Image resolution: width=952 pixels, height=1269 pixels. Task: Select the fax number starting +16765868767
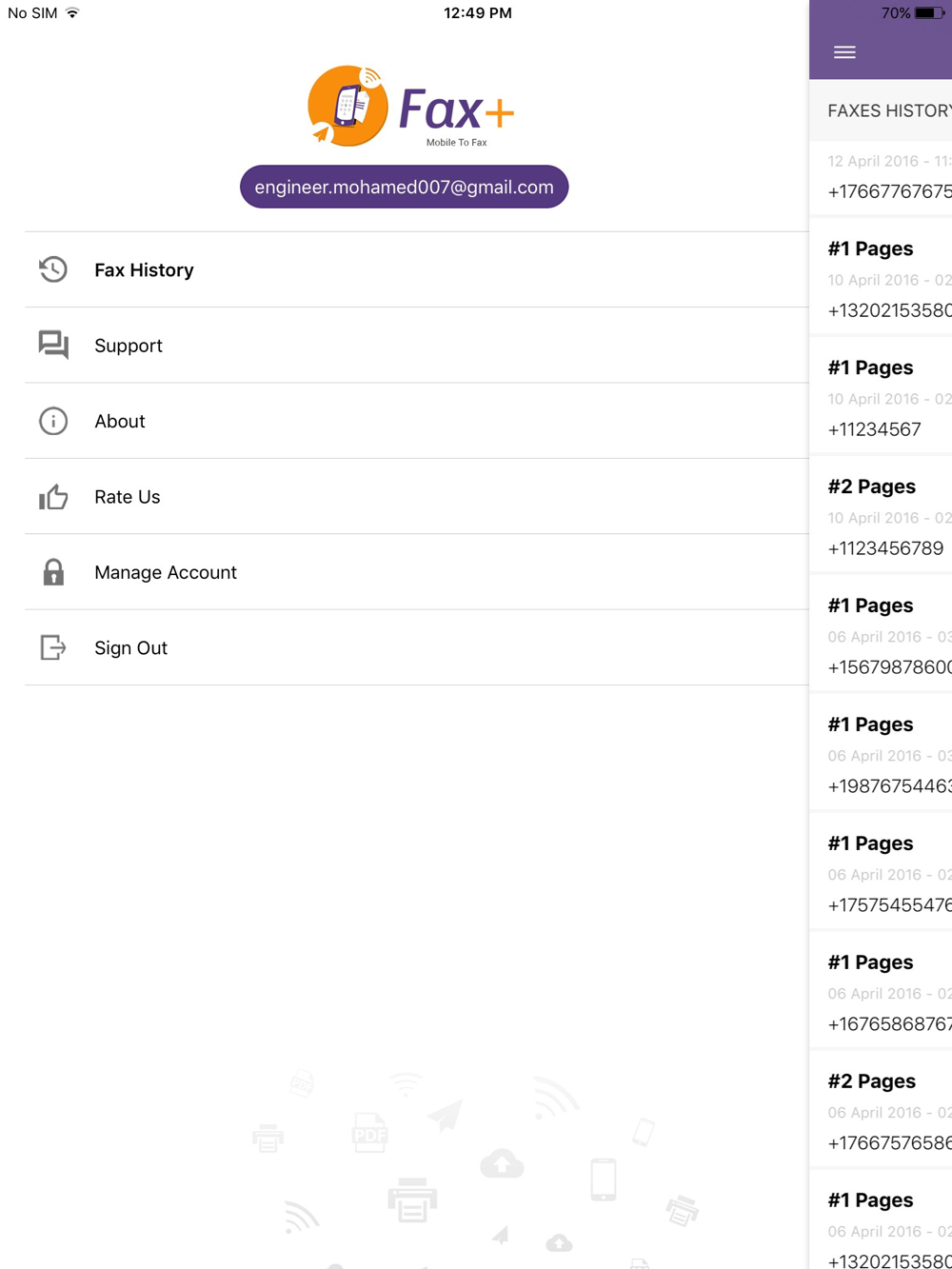click(889, 1024)
